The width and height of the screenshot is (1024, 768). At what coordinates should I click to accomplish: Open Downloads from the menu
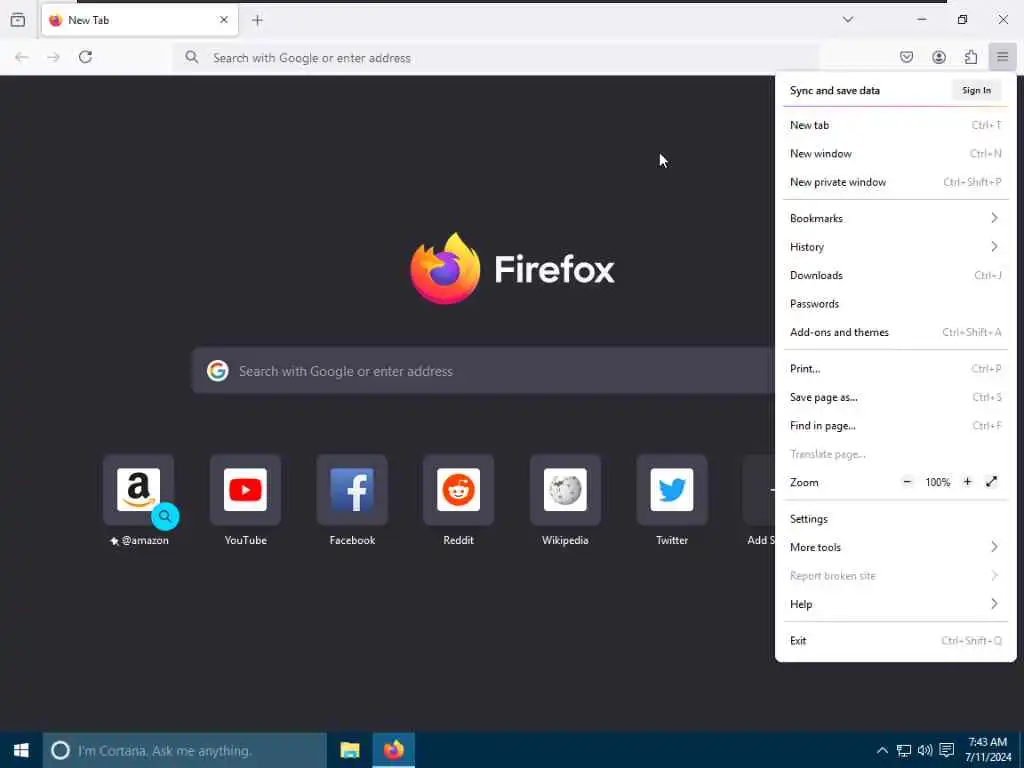pos(895,275)
